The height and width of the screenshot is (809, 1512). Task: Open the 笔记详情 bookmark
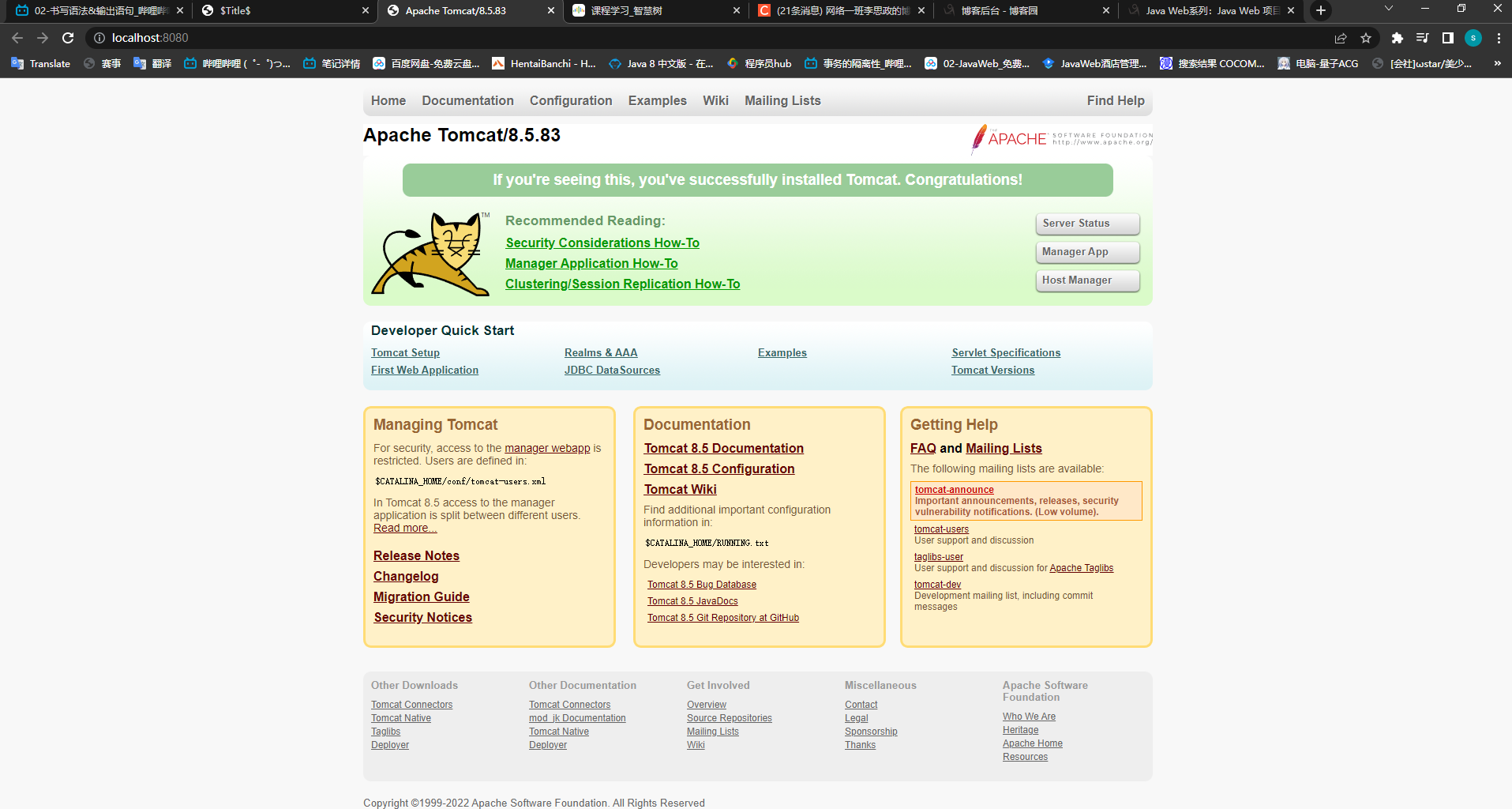(x=332, y=64)
